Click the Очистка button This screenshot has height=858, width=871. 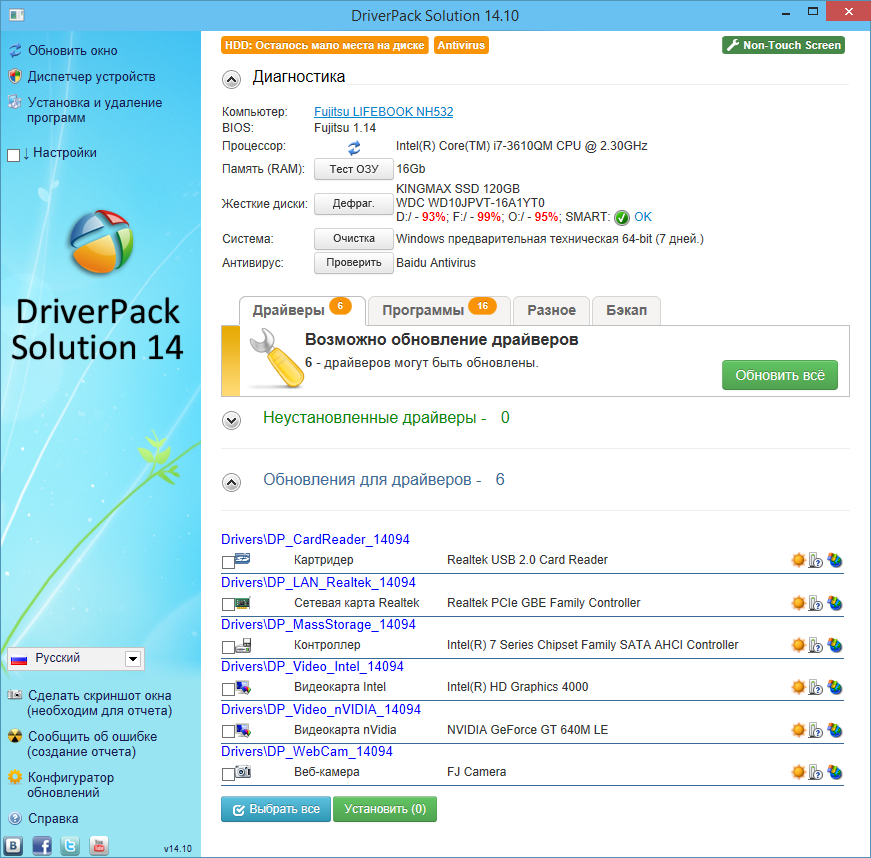coord(354,239)
